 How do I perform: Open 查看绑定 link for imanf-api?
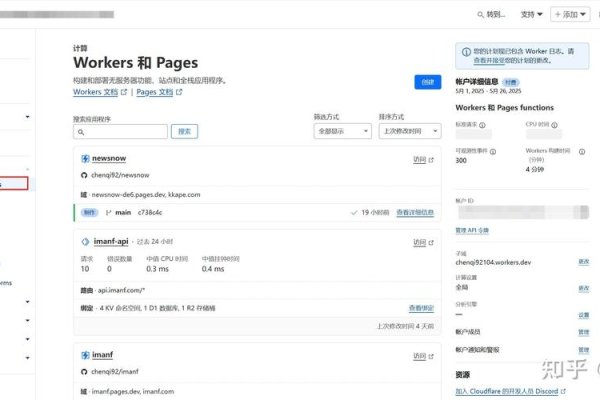tap(421, 308)
